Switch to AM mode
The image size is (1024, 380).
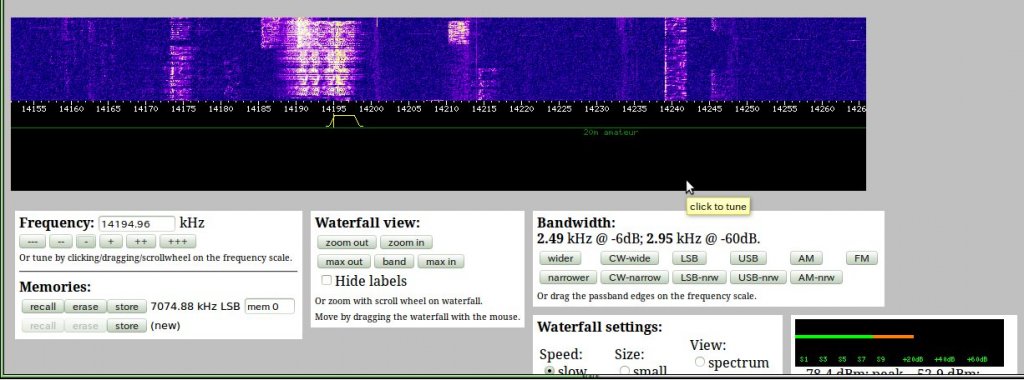pyautogui.click(x=806, y=259)
